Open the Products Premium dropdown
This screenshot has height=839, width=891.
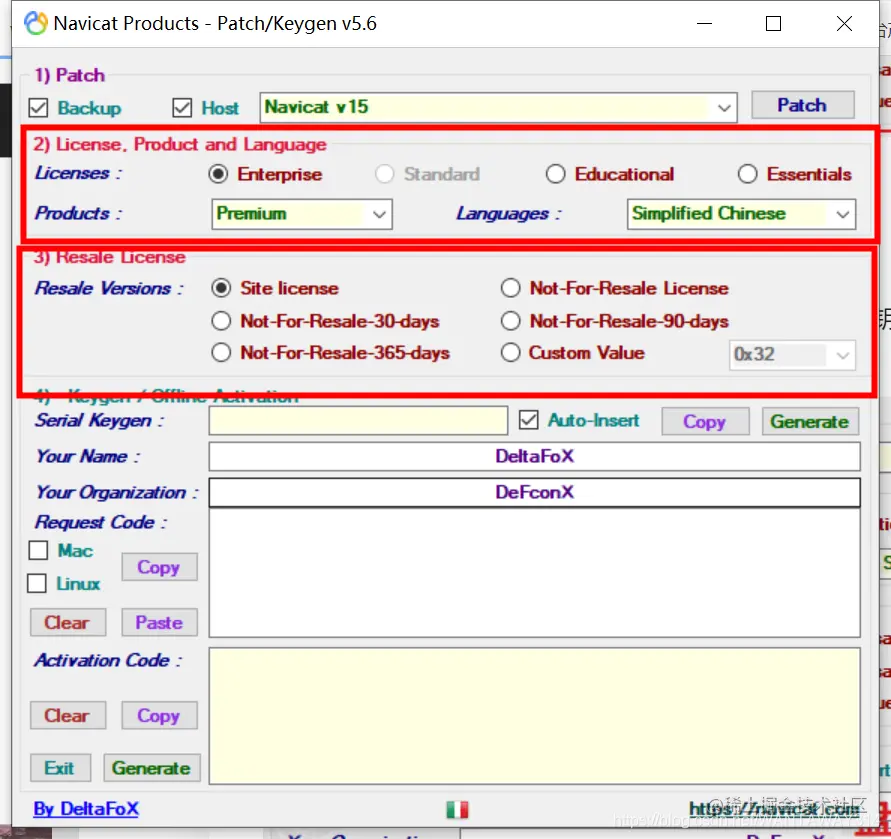pyautogui.click(x=302, y=214)
